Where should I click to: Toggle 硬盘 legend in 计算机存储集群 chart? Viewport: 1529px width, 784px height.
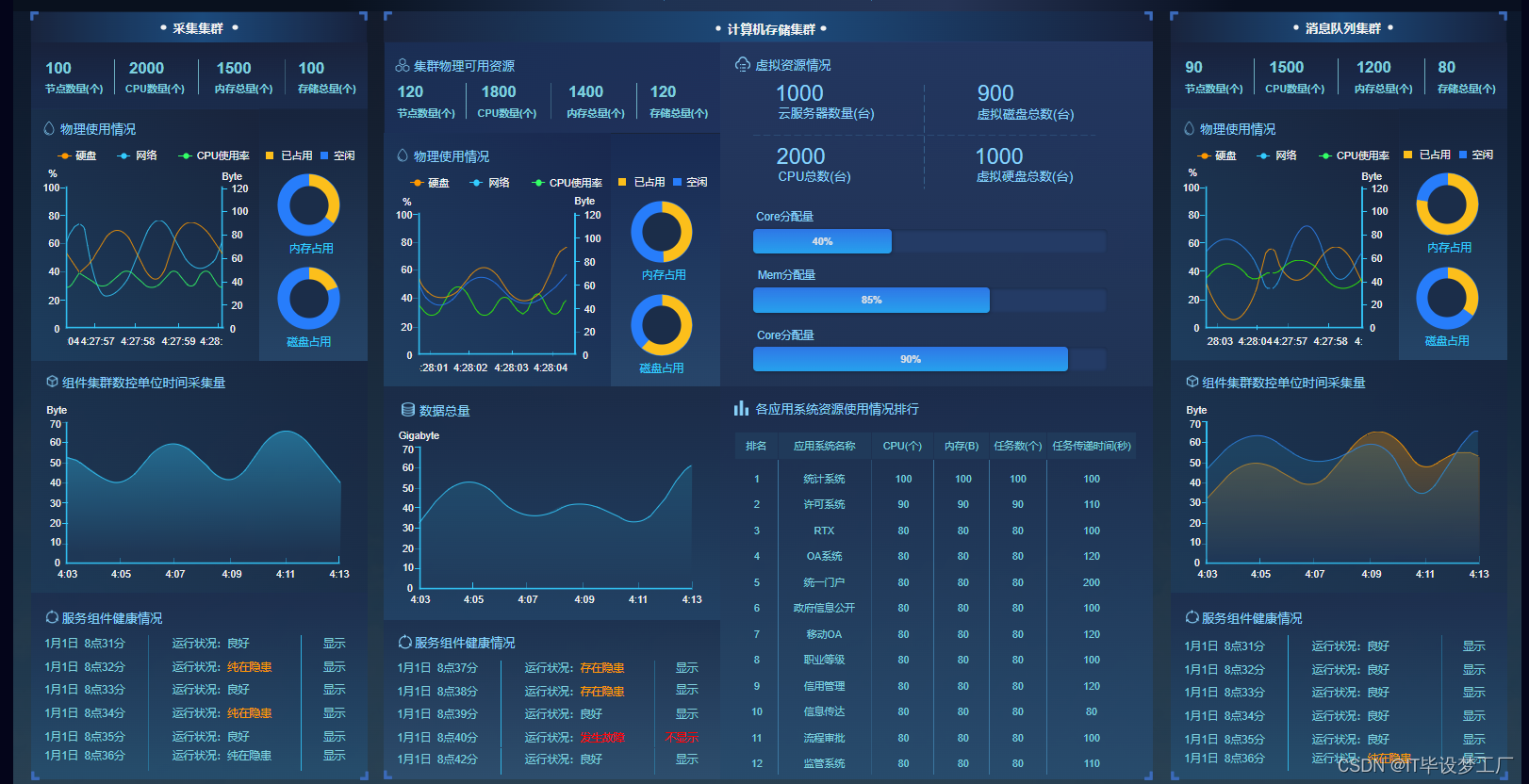click(430, 183)
